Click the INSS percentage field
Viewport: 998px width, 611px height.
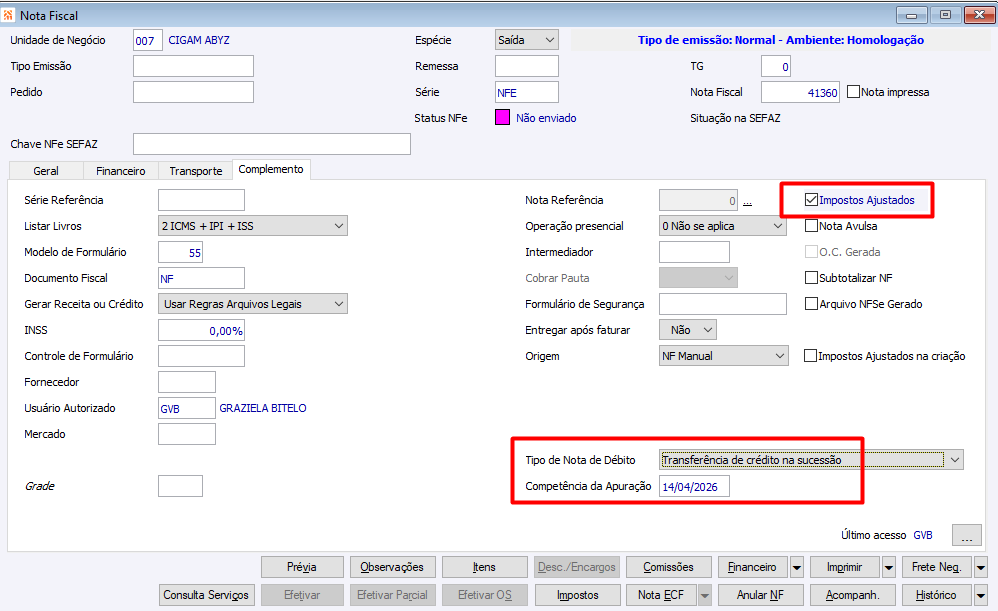tap(201, 330)
